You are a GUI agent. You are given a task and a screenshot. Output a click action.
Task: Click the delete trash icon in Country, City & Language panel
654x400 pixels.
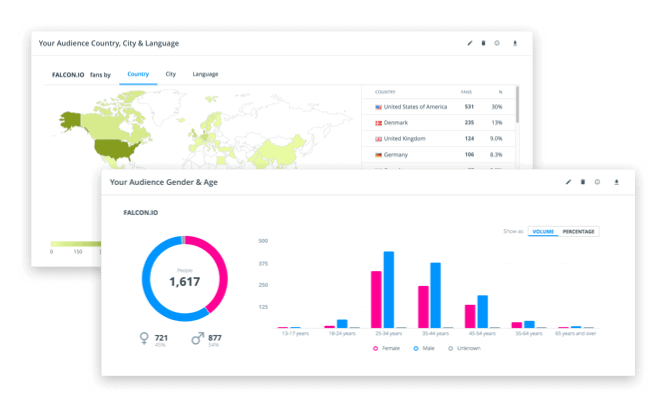coord(483,43)
